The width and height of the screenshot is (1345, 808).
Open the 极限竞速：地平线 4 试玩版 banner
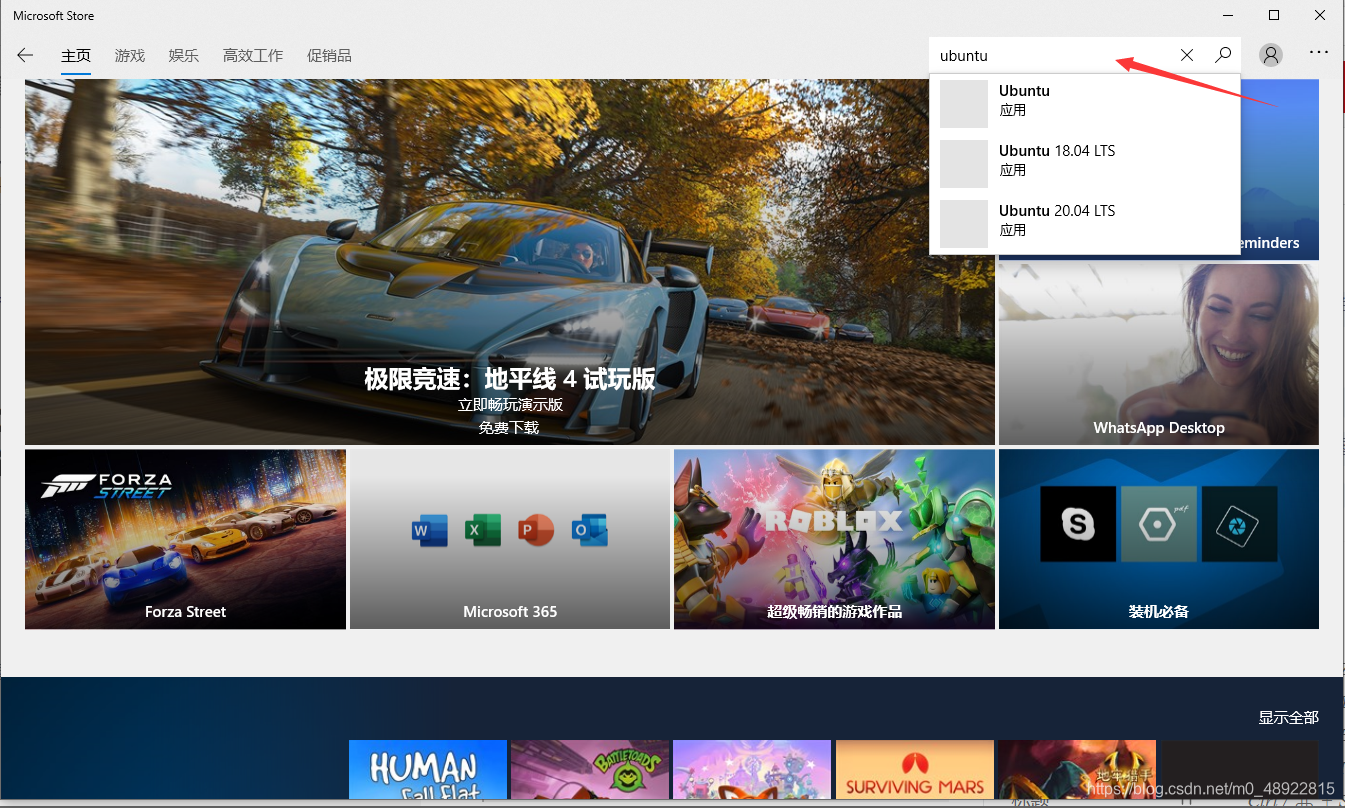[x=510, y=262]
